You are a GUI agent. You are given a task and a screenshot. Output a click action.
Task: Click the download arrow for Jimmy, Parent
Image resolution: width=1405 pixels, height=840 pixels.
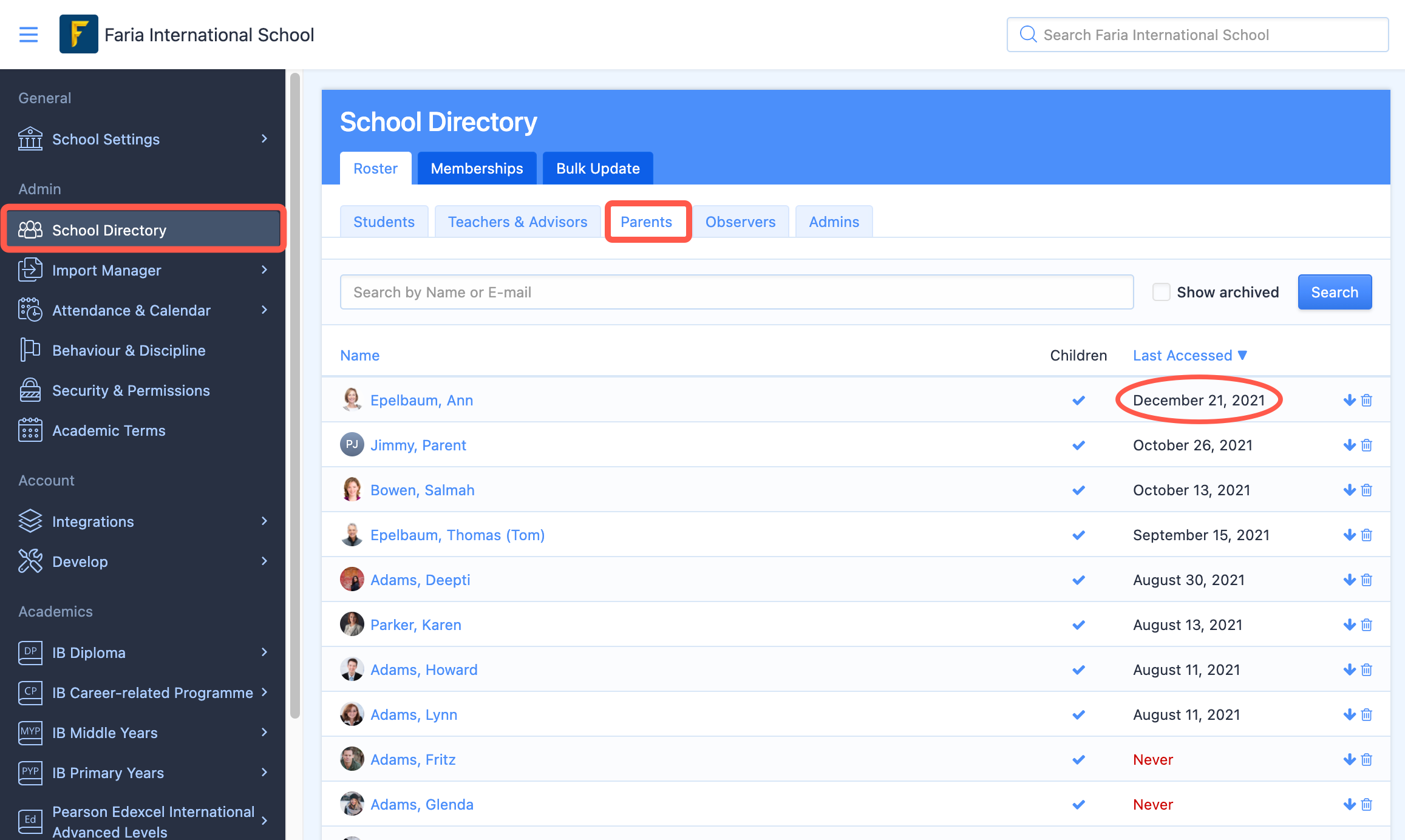[1350, 445]
